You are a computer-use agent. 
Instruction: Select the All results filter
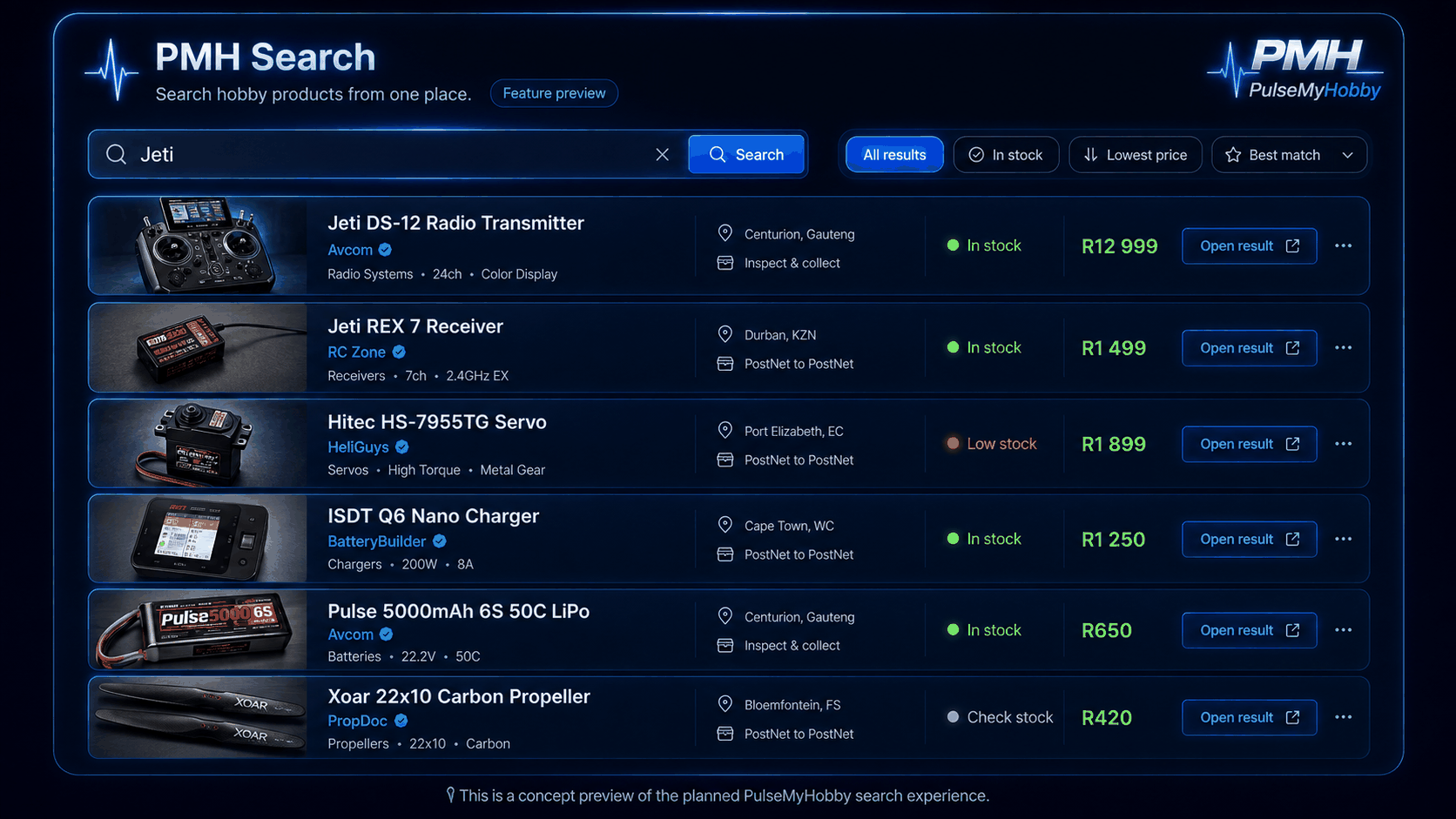[894, 155]
